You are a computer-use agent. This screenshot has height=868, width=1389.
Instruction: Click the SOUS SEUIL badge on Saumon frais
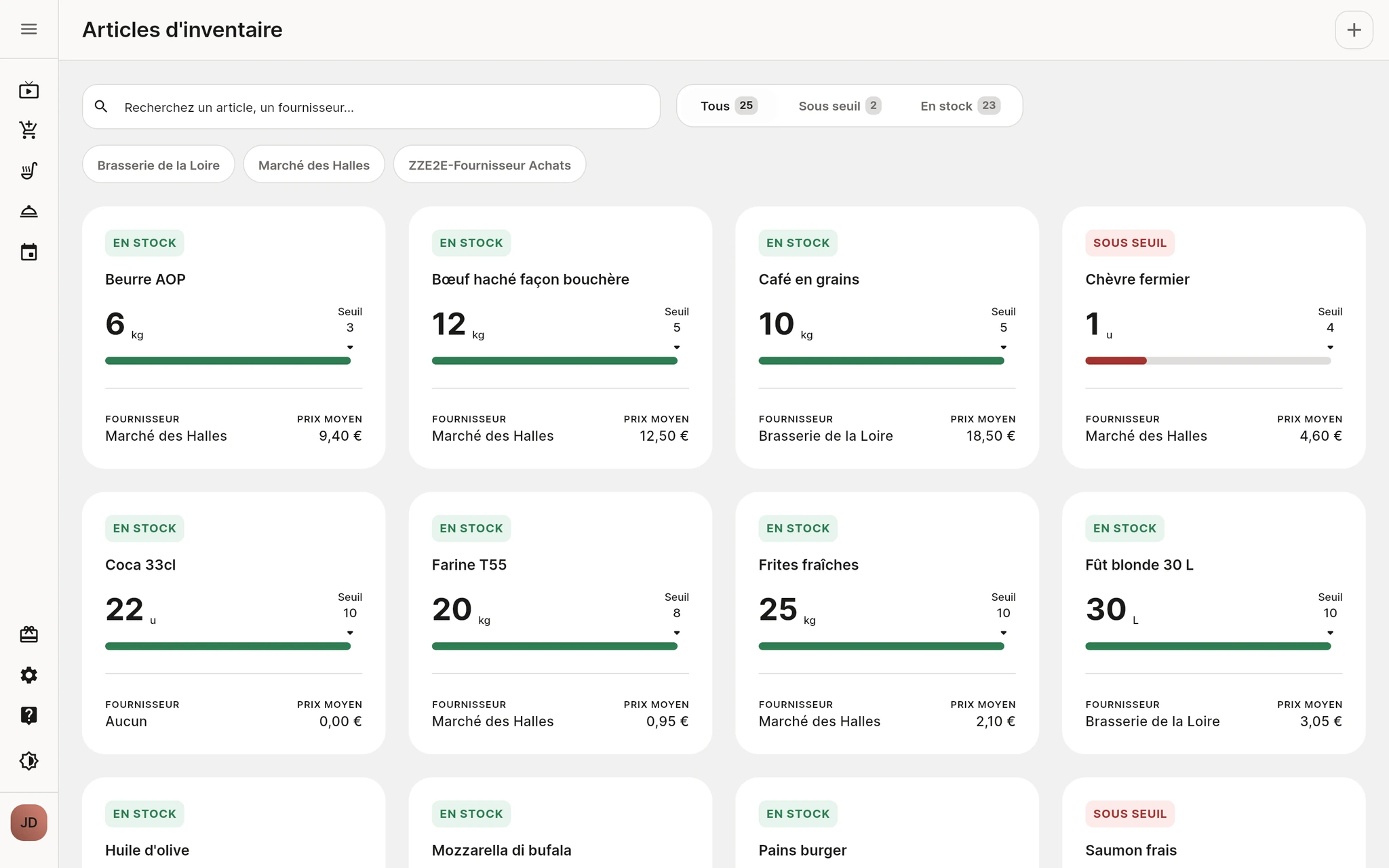[x=1130, y=814]
